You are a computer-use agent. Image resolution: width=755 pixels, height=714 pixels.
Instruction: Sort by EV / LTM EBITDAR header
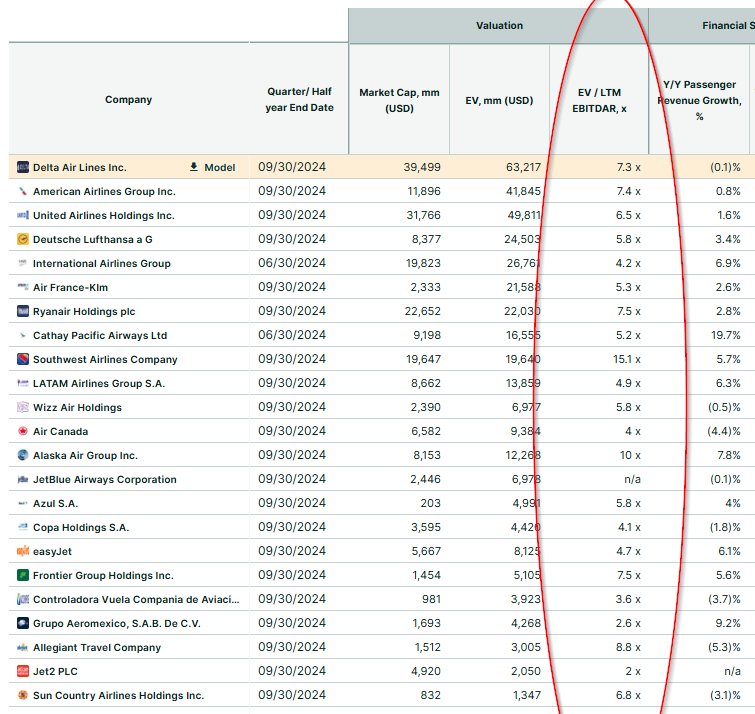(x=599, y=100)
